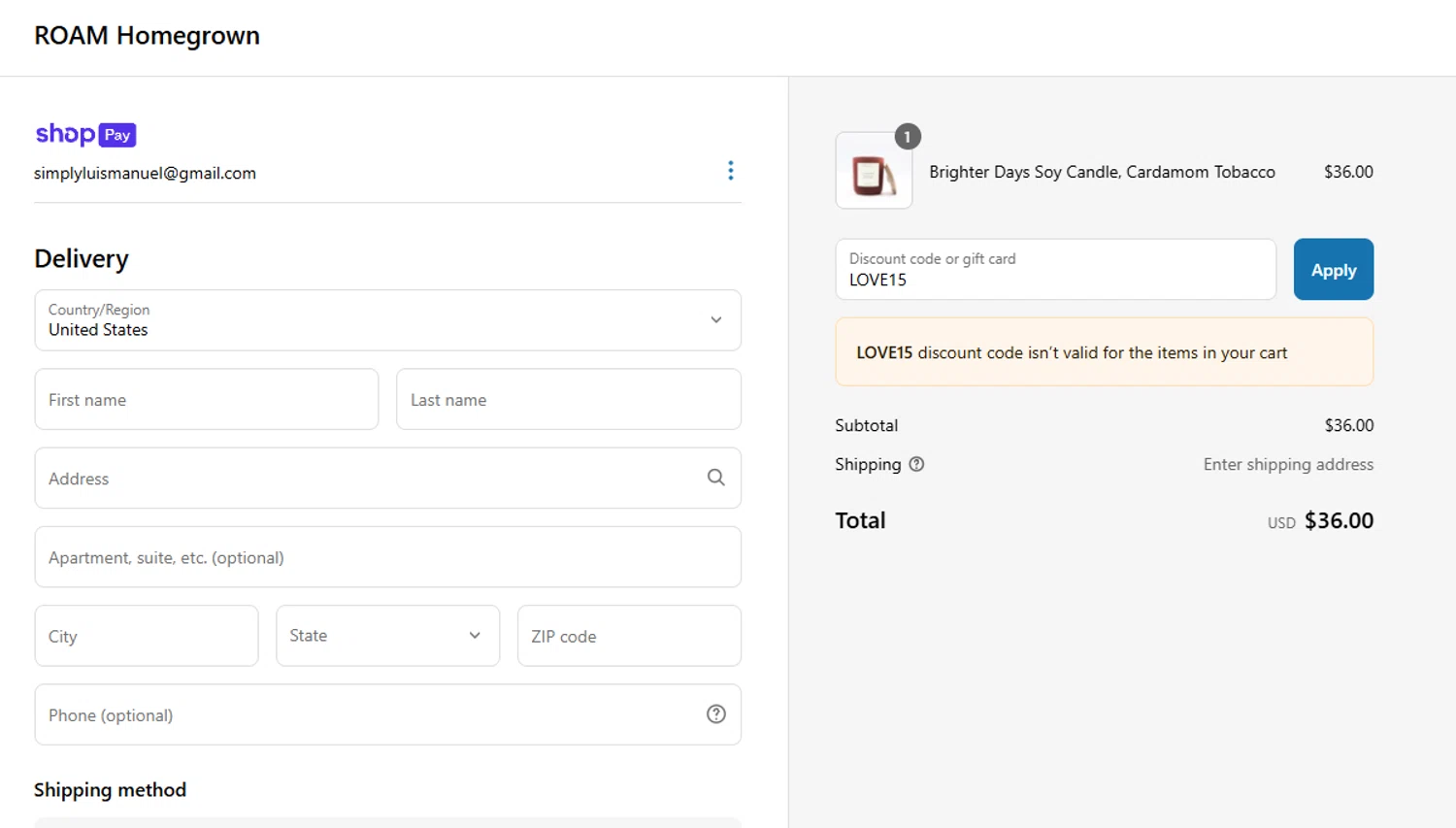Click the Shipping method heading

(x=110, y=790)
